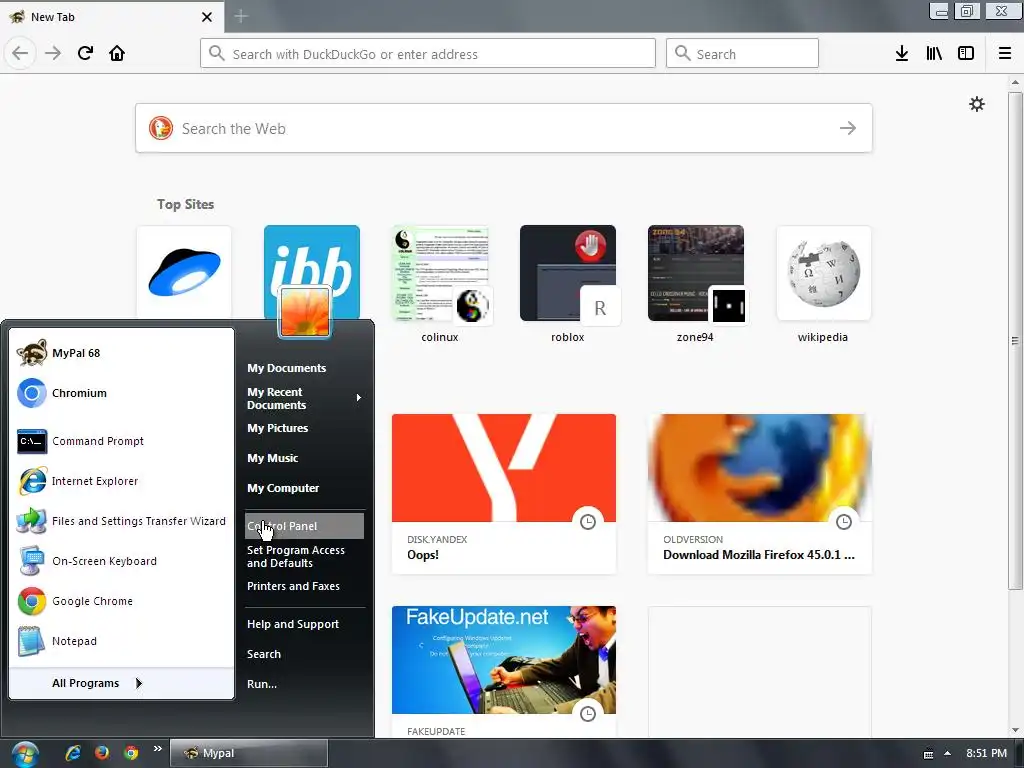1024x768 pixels.
Task: Open the hamburger application menu
Action: pyautogui.click(x=1005, y=54)
